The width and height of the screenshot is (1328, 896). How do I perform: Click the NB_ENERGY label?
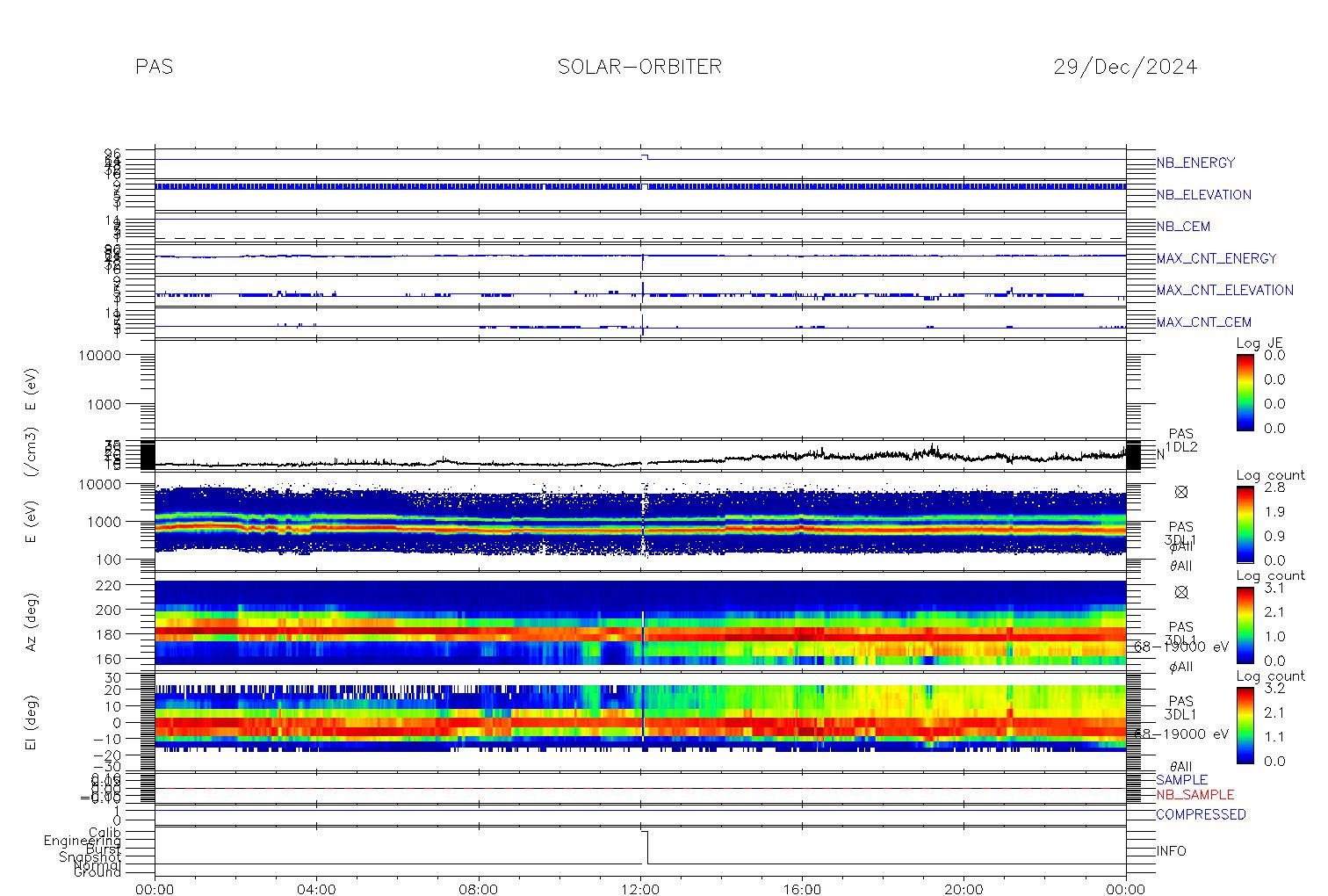pyautogui.click(x=1195, y=163)
